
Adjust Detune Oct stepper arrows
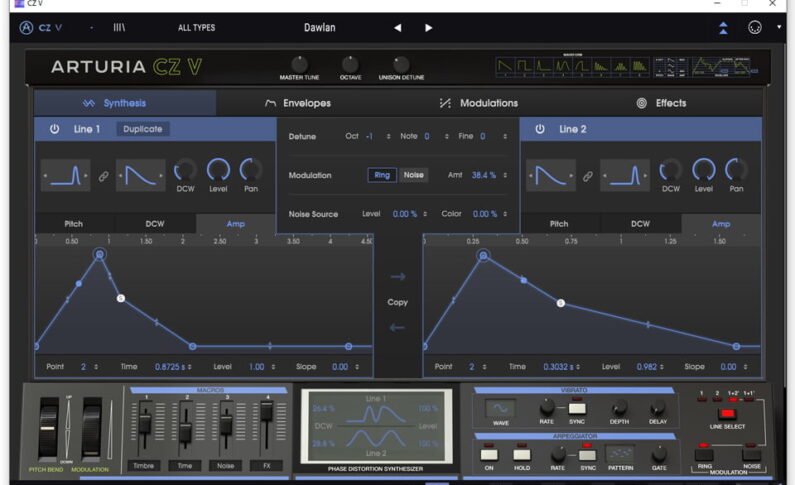click(388, 136)
